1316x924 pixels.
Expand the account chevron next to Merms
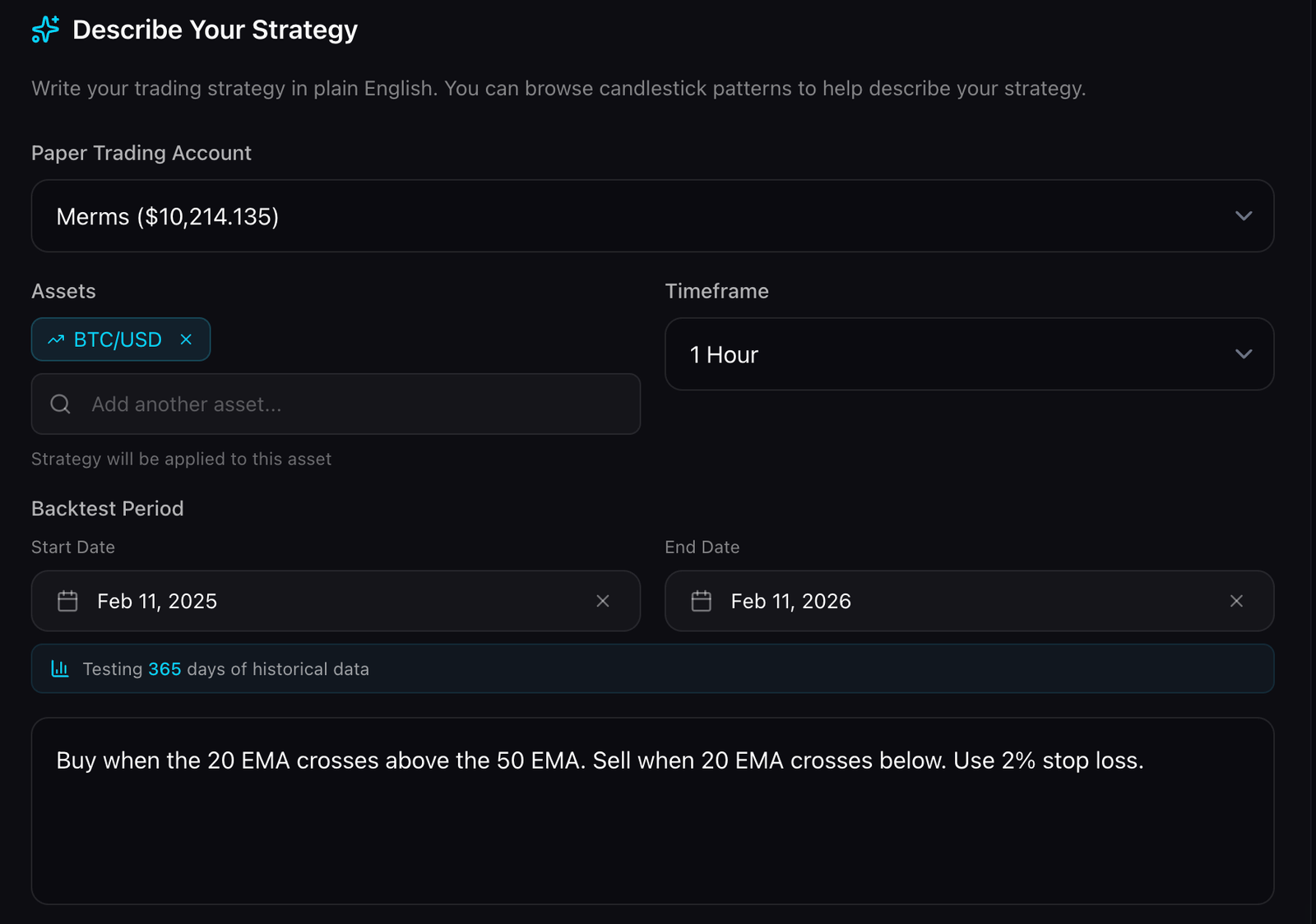point(1244,216)
